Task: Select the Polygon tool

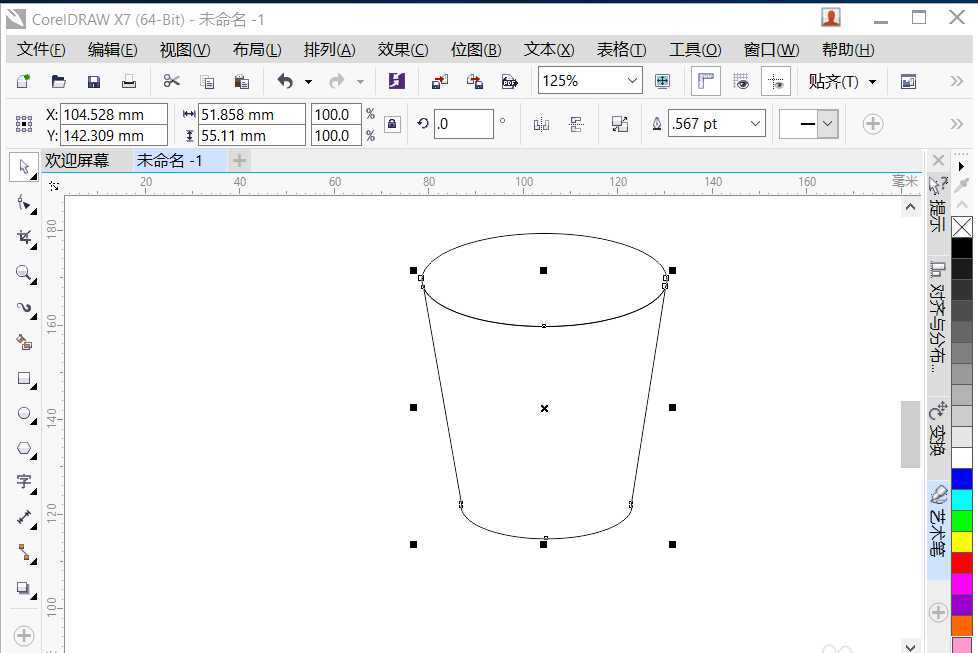Action: 24,448
